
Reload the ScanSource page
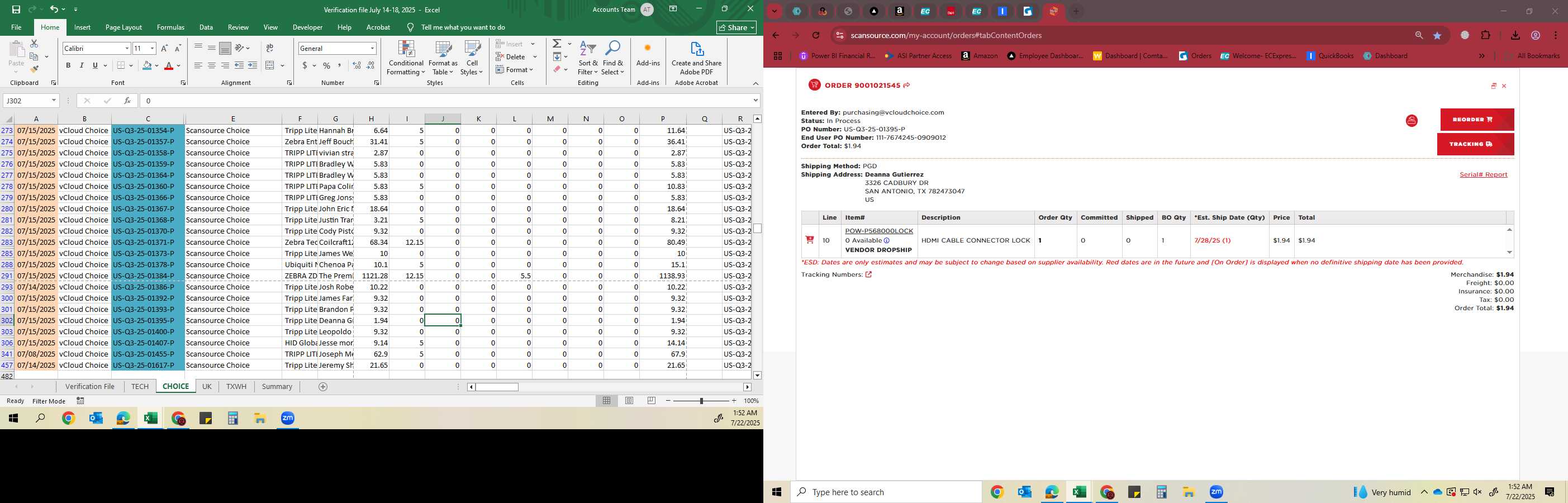pos(816,35)
